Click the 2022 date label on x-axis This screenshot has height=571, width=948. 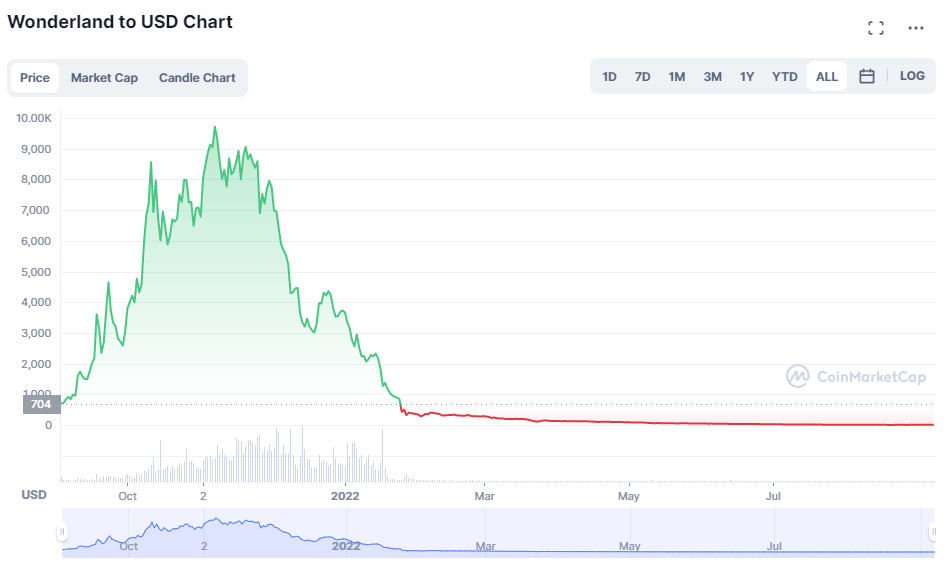coord(345,496)
